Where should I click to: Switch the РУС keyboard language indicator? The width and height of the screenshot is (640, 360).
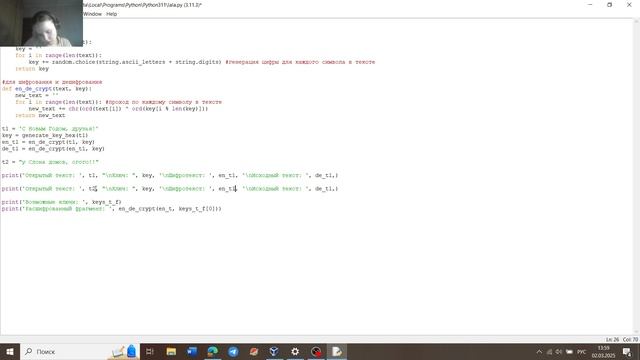582,352
